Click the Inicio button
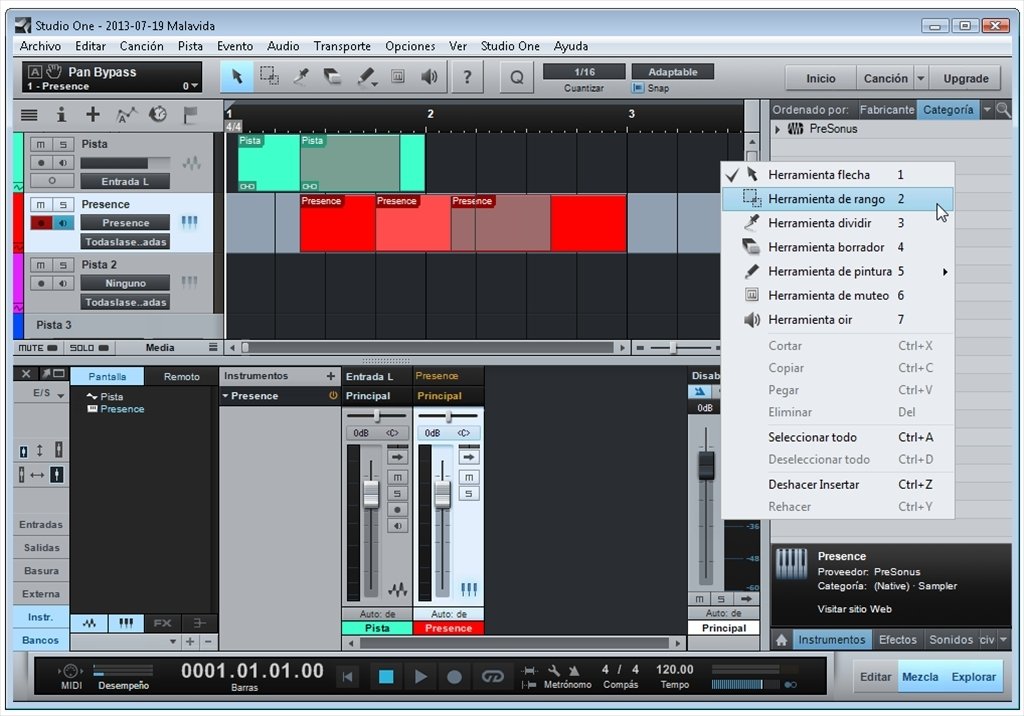 click(x=820, y=78)
